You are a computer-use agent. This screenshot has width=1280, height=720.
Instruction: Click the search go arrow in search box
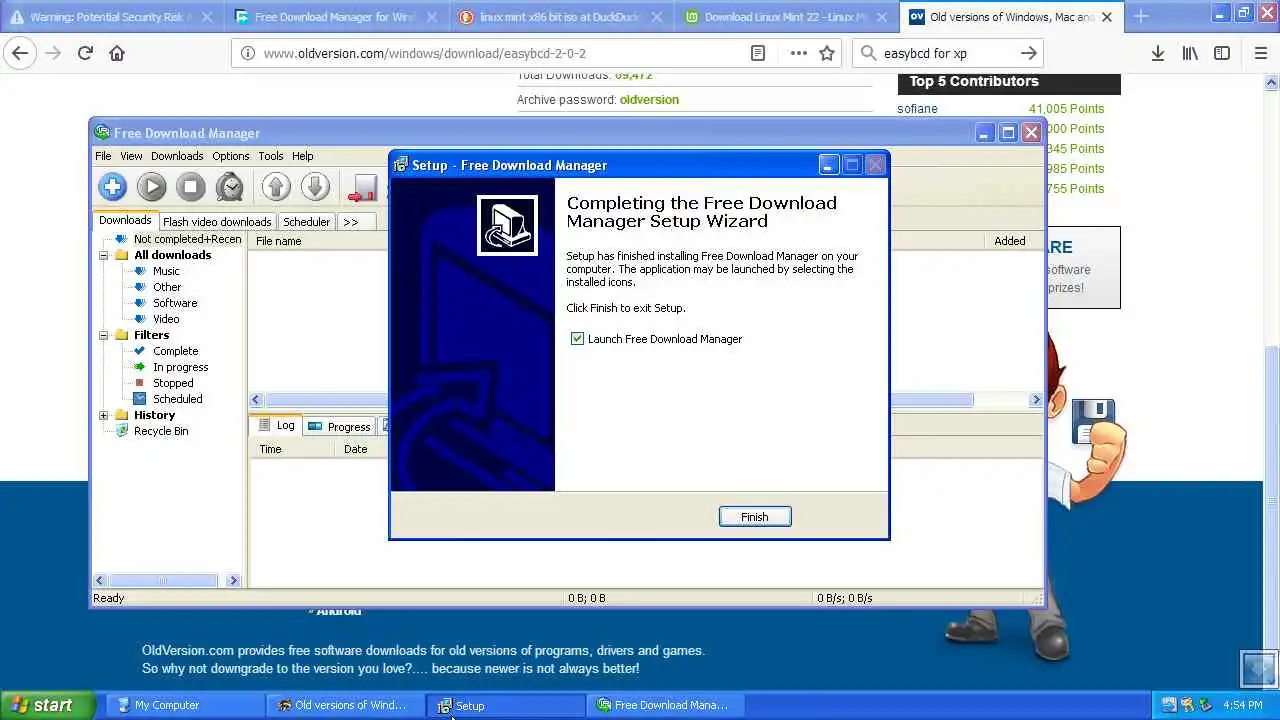click(x=1028, y=53)
